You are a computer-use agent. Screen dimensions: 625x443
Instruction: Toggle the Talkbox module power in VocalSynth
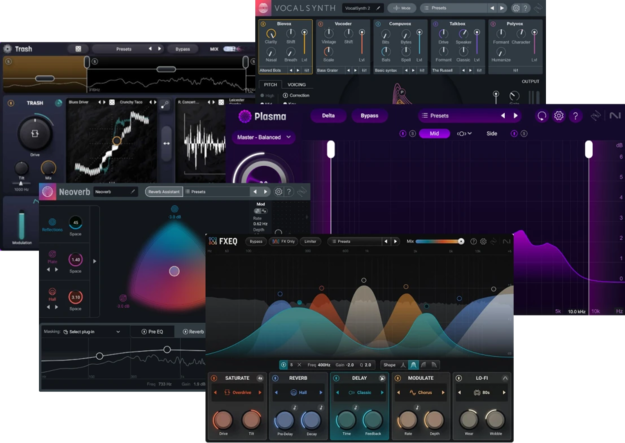pos(435,24)
